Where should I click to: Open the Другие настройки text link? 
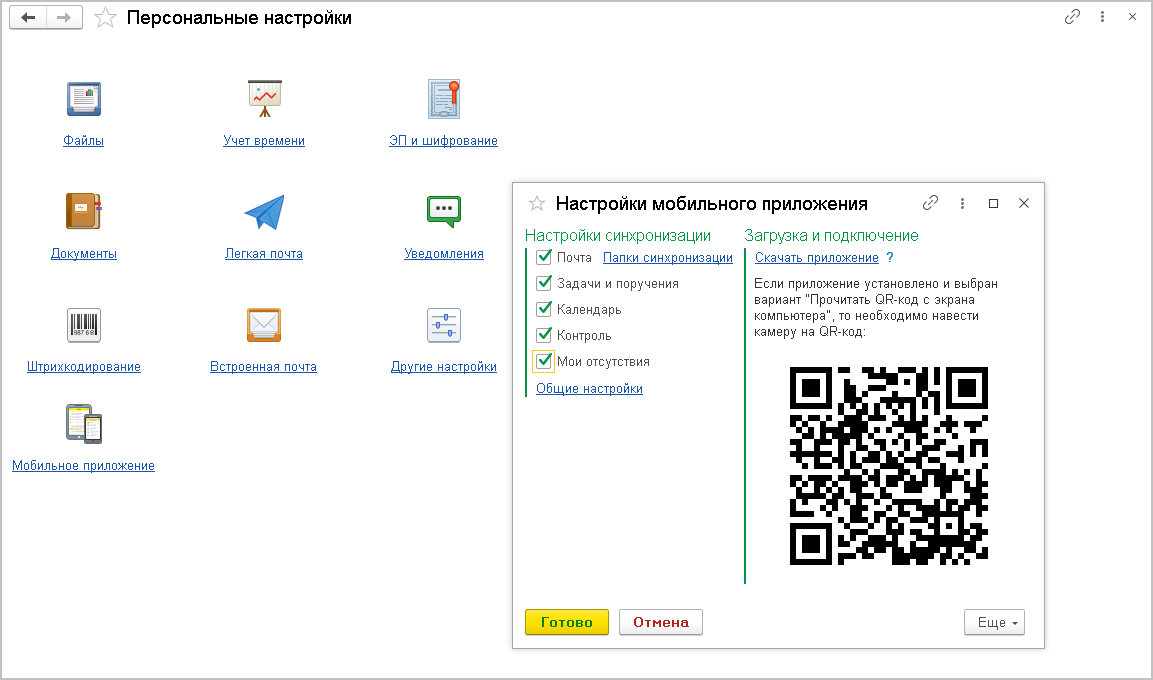coord(444,367)
